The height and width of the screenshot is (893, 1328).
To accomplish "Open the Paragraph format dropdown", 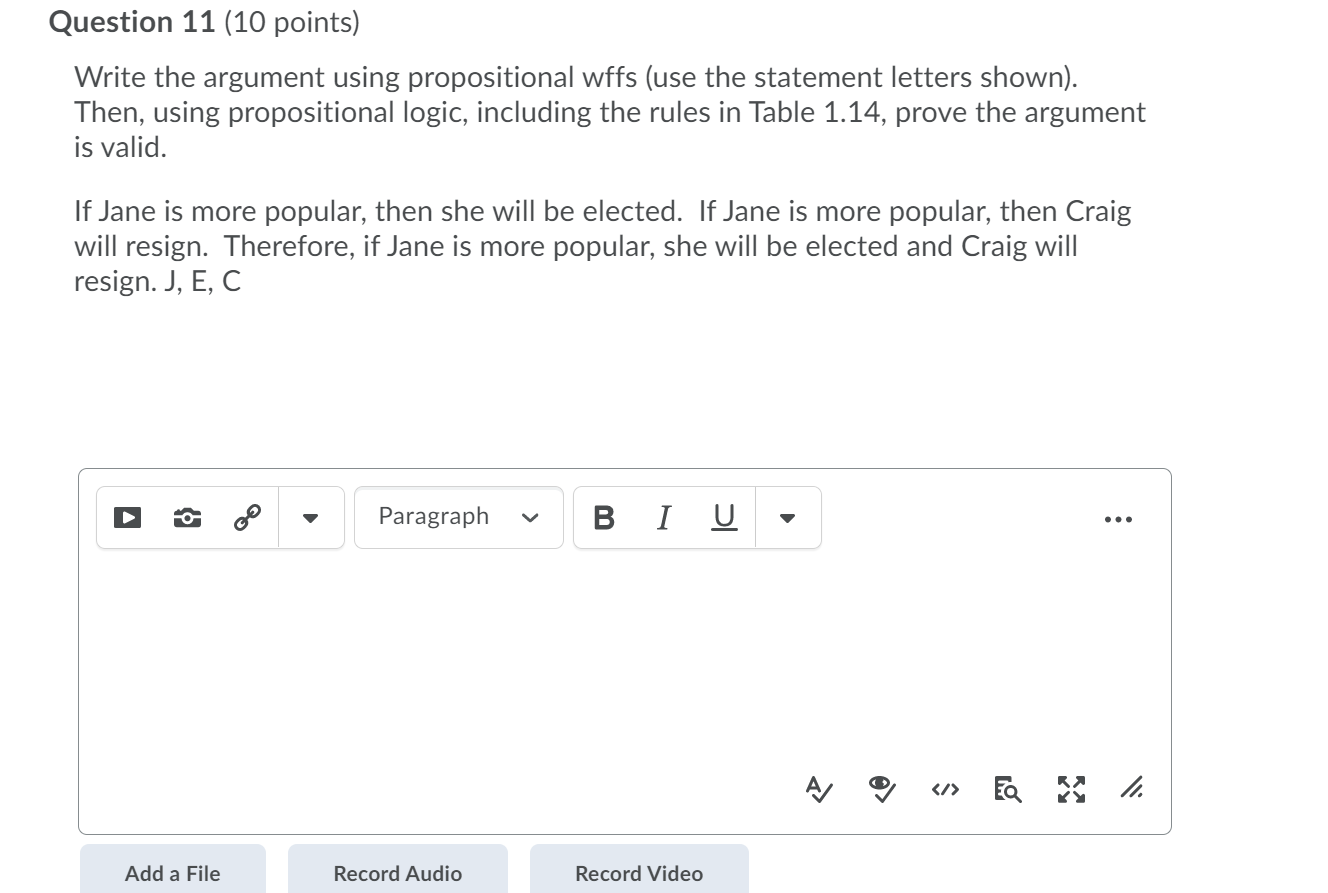I will (458, 517).
